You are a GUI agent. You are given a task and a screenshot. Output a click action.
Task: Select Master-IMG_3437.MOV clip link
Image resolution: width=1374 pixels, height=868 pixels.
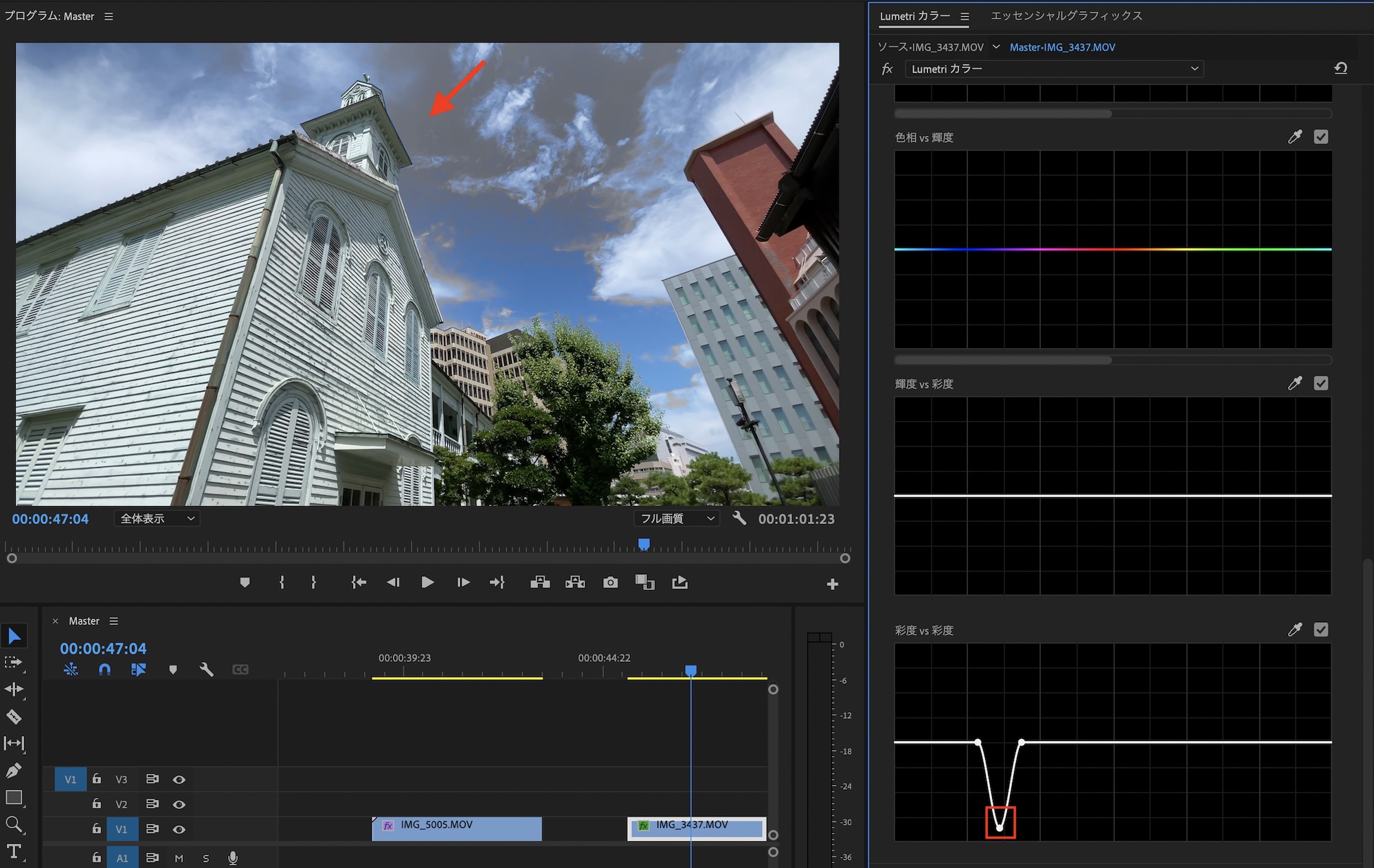[1062, 47]
